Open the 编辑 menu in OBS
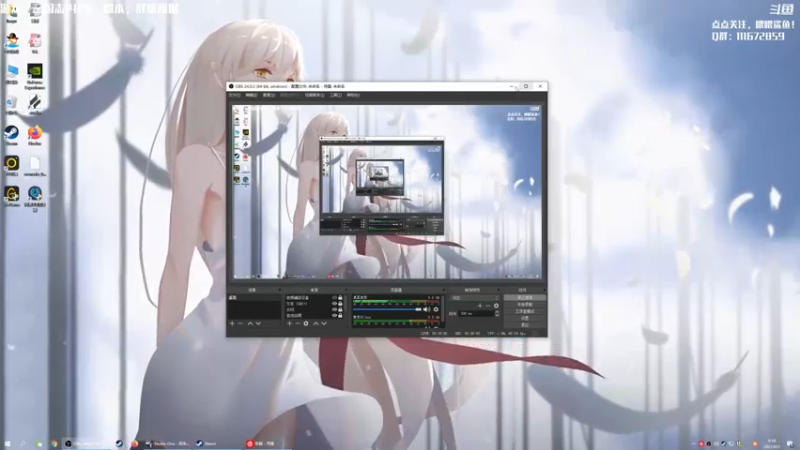 pyautogui.click(x=252, y=95)
